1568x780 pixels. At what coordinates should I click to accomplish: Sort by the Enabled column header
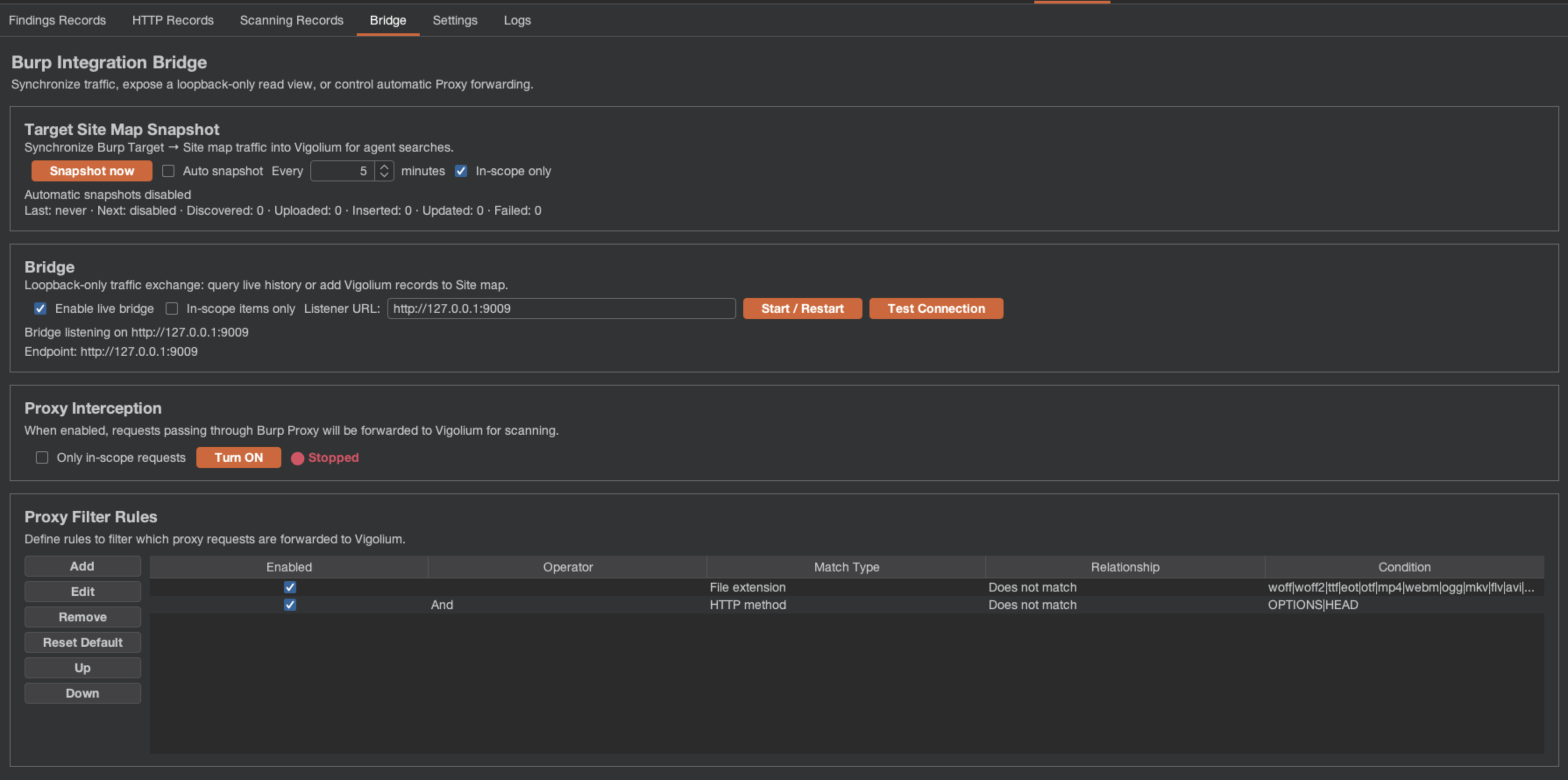click(289, 567)
